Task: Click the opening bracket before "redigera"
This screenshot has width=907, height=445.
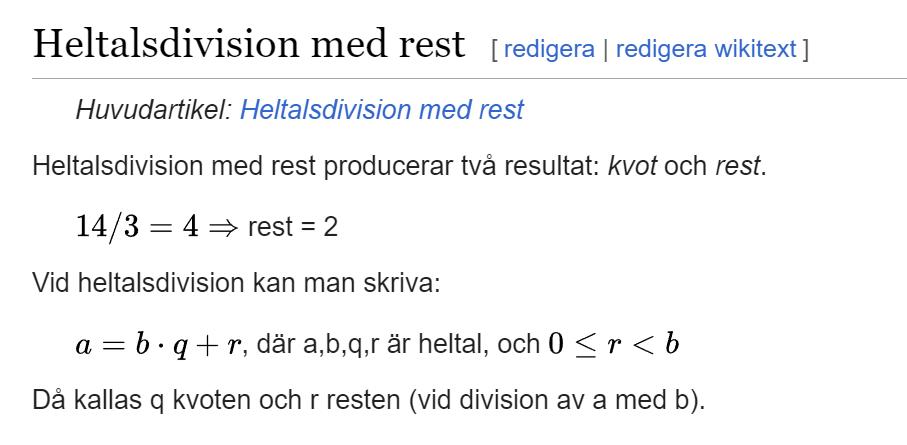Action: [495, 49]
